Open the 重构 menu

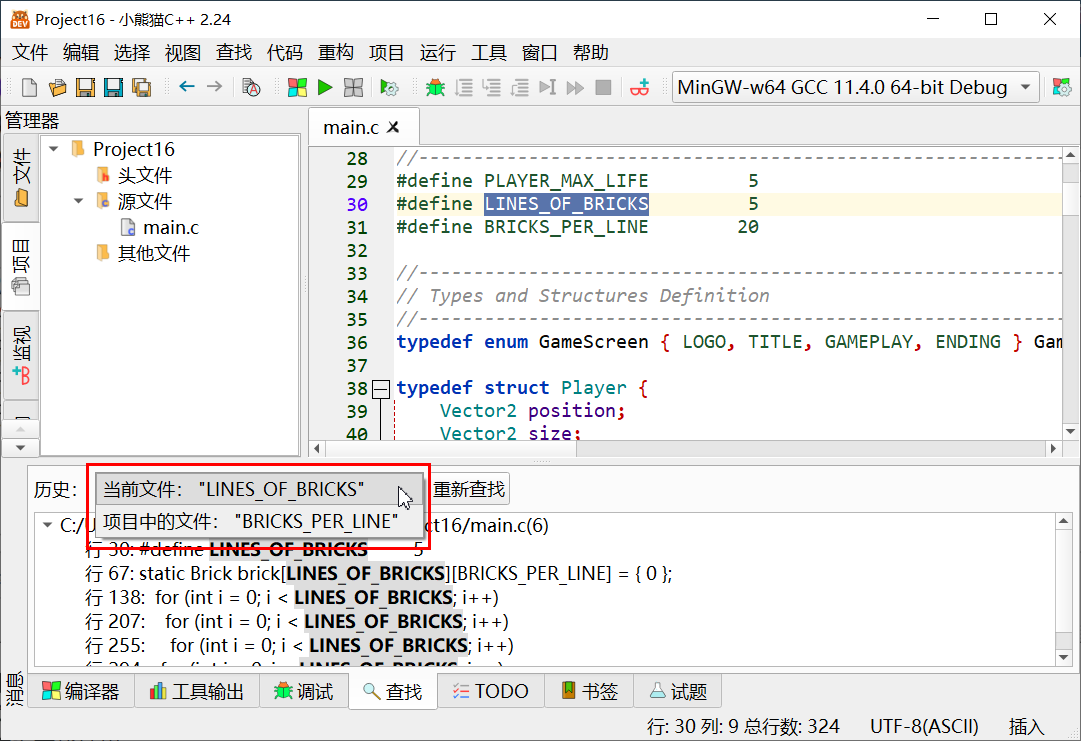coord(336,52)
